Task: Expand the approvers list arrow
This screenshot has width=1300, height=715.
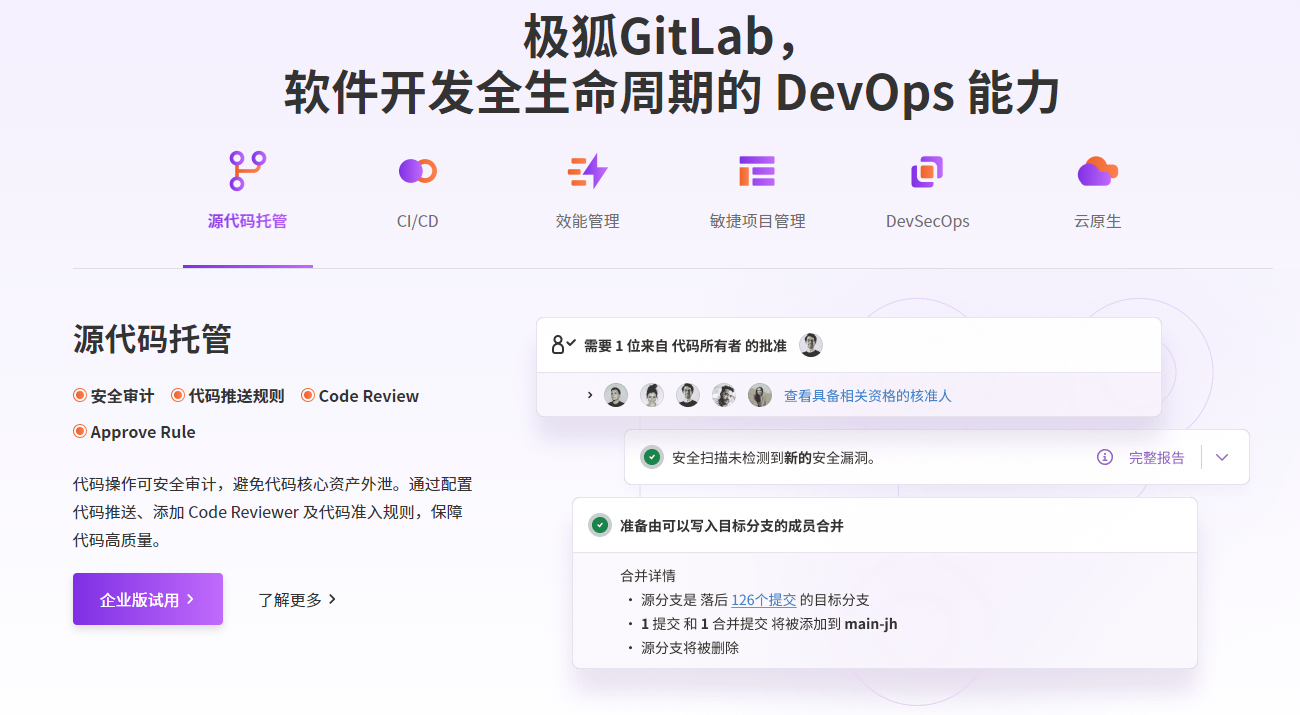Action: (x=590, y=395)
